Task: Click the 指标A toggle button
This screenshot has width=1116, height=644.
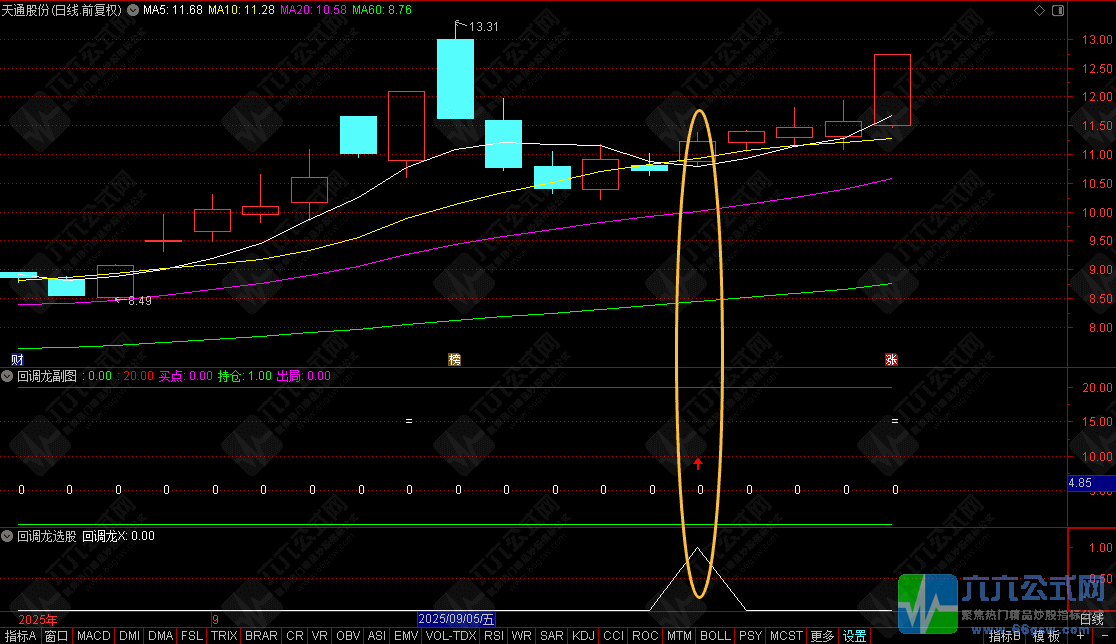Action: 20,636
